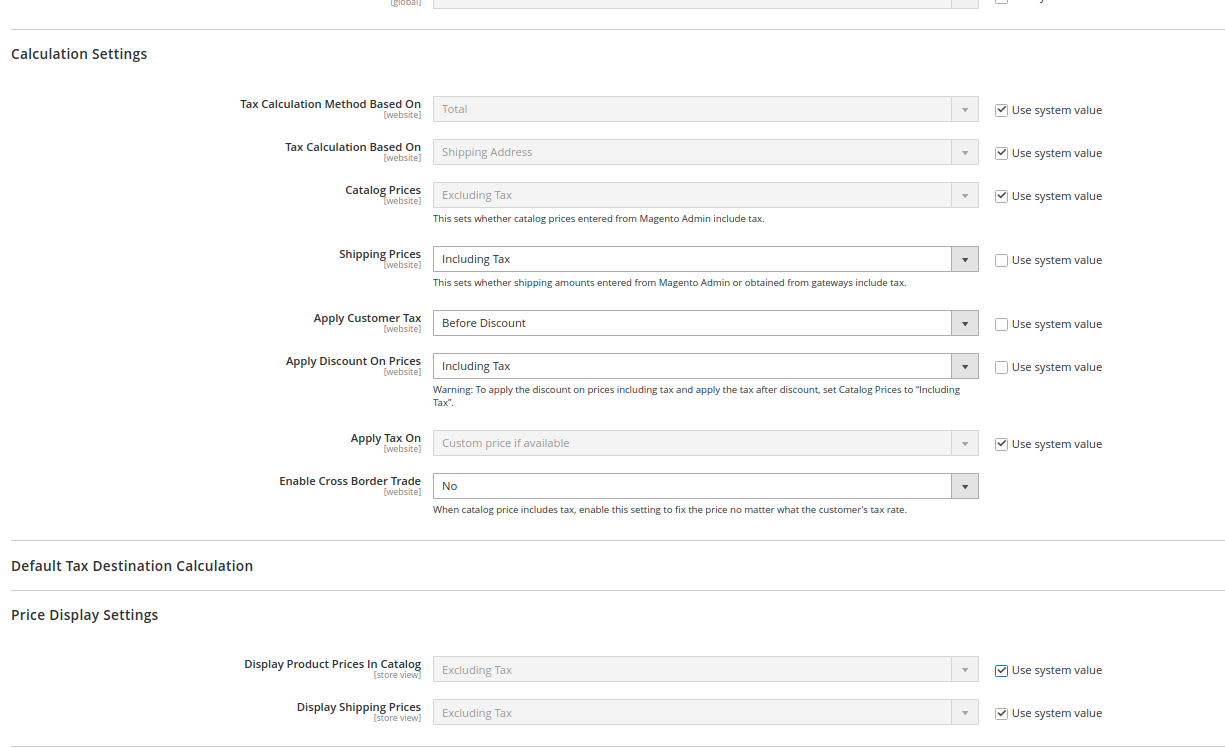Open the Tax Calculation Method Based On dropdown
The width and height of the screenshot is (1225, 748).
pos(963,109)
